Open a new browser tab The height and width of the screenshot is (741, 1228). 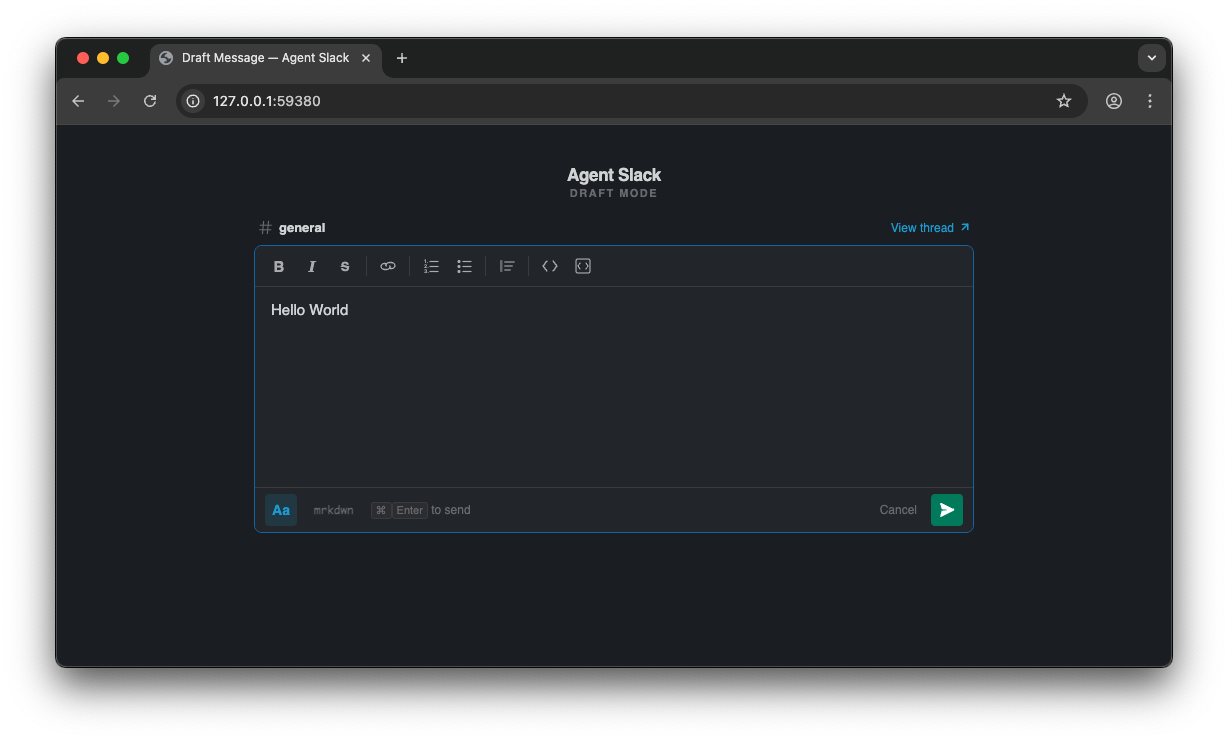coord(402,58)
